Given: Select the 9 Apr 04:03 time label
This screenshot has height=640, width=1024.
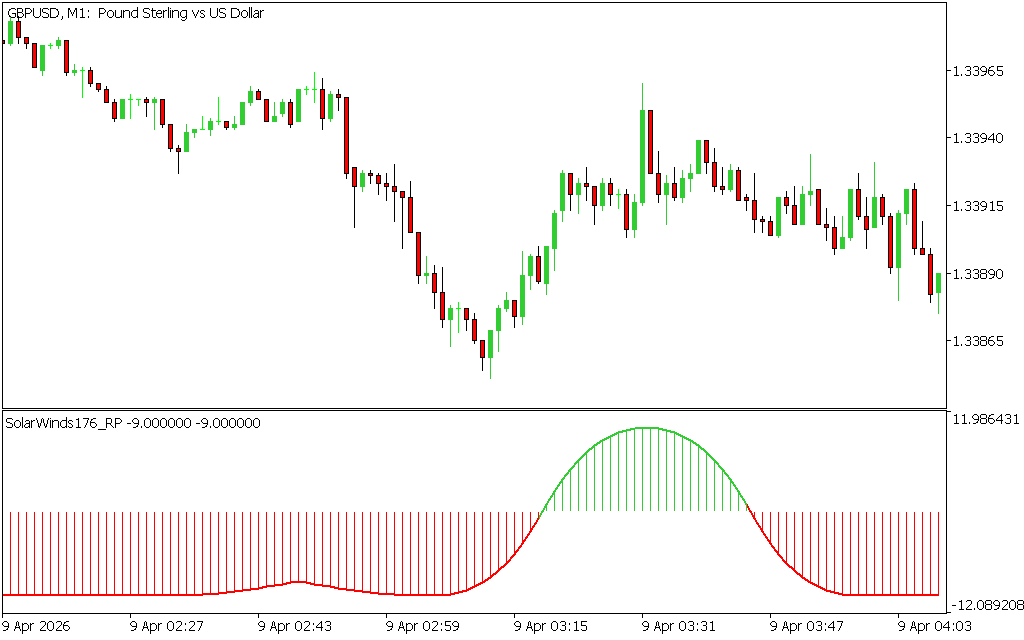Looking at the screenshot, I should click(x=935, y=626).
